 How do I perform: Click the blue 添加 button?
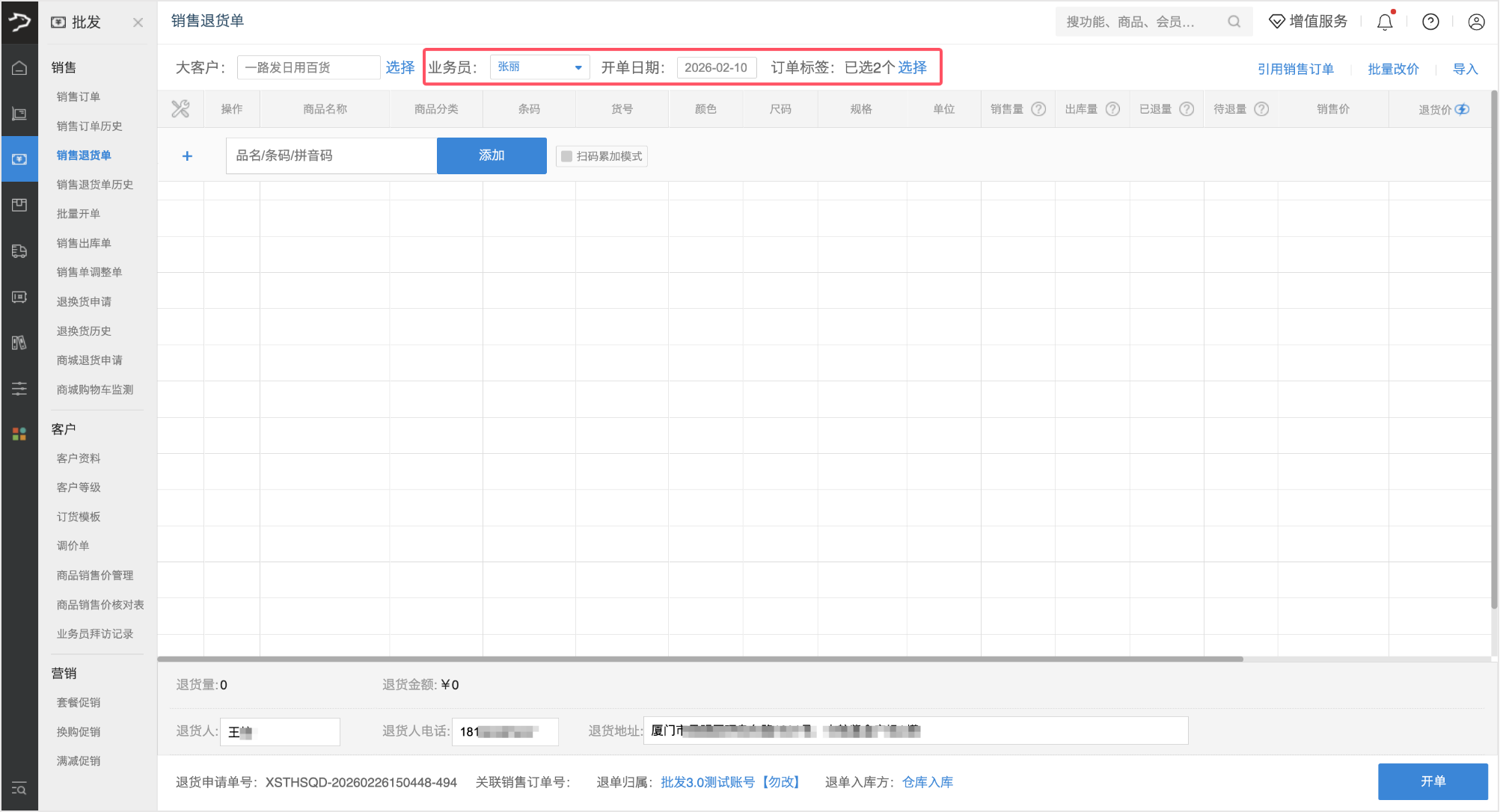click(492, 156)
